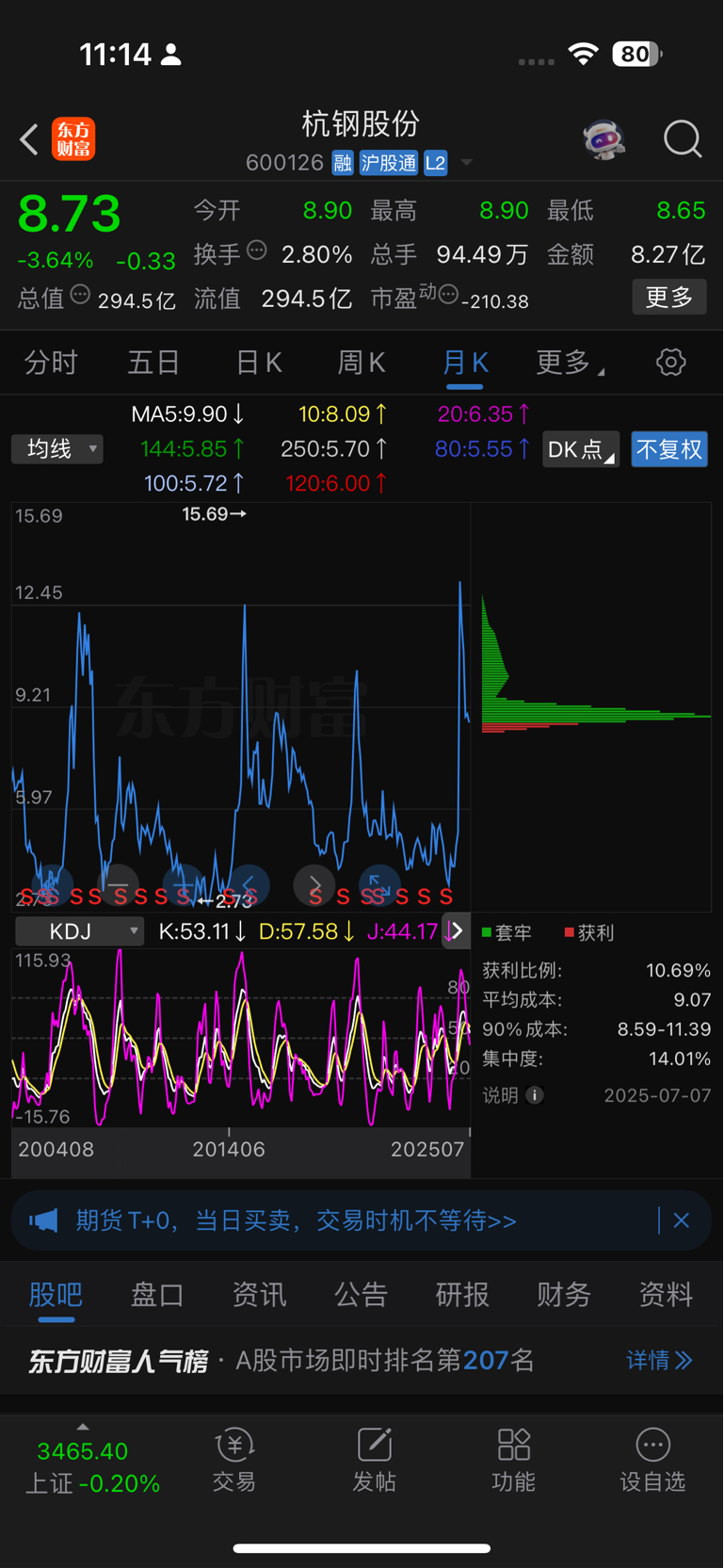Tap the 平均成本 9.07 value
Viewport: 724px width, 1568px height.
tap(692, 999)
